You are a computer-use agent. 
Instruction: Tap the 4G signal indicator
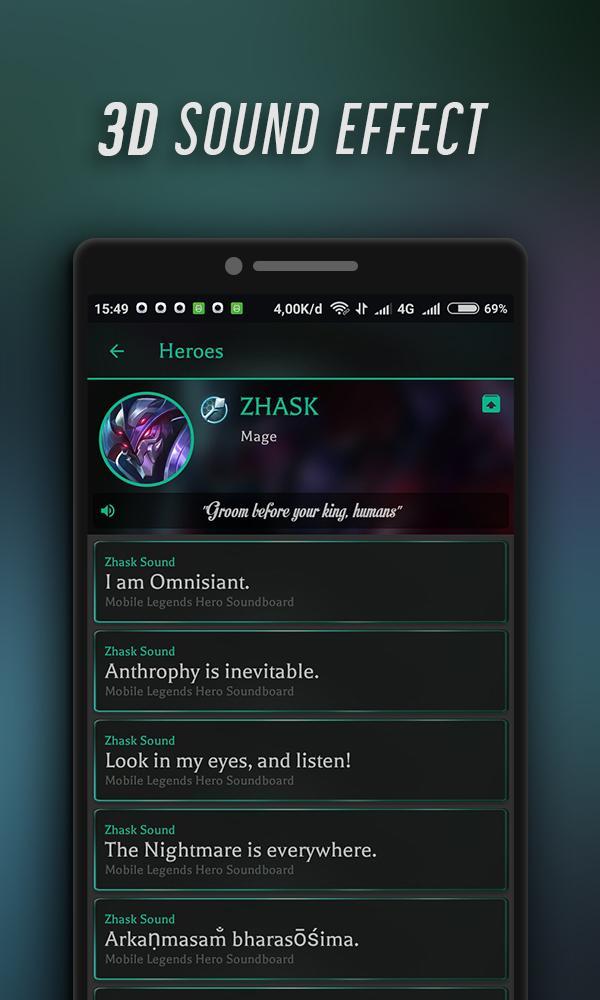[x=406, y=309]
